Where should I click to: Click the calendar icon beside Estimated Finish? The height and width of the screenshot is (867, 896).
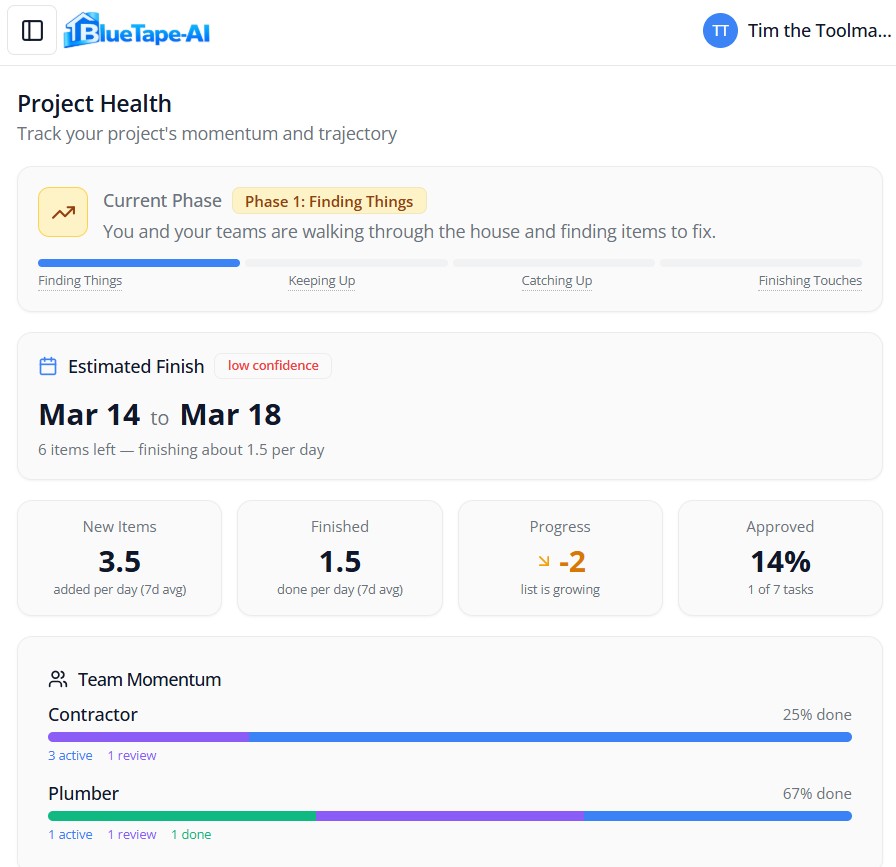point(48,366)
